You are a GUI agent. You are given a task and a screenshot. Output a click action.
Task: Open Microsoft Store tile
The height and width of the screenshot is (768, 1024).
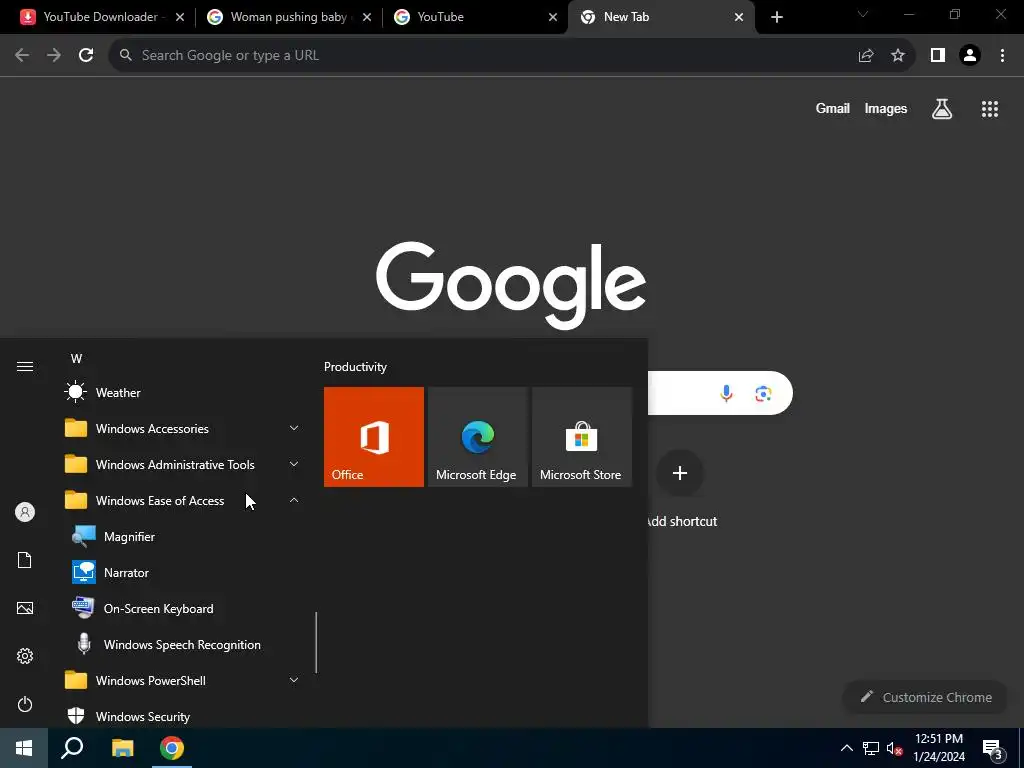point(582,437)
